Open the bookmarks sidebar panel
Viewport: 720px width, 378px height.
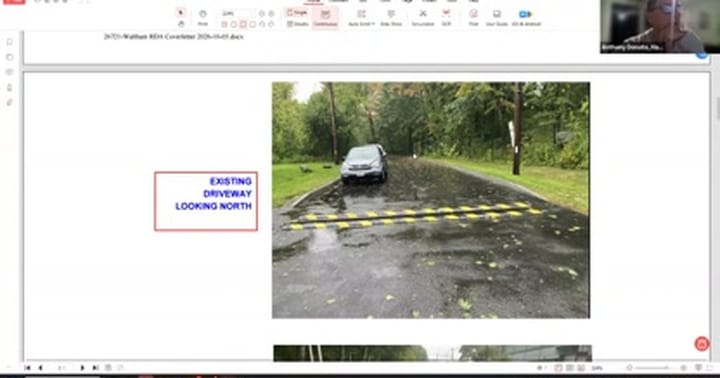(x=10, y=42)
